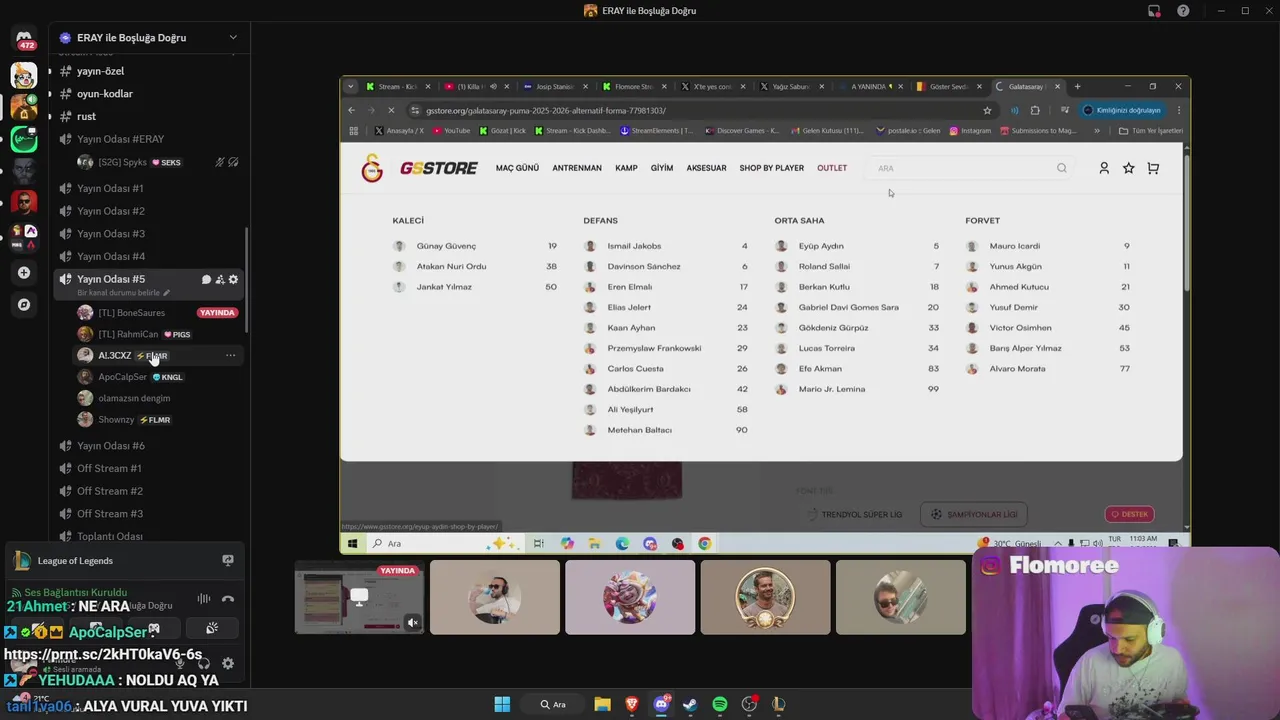Open Discord help question mark icon

pos(1183,11)
